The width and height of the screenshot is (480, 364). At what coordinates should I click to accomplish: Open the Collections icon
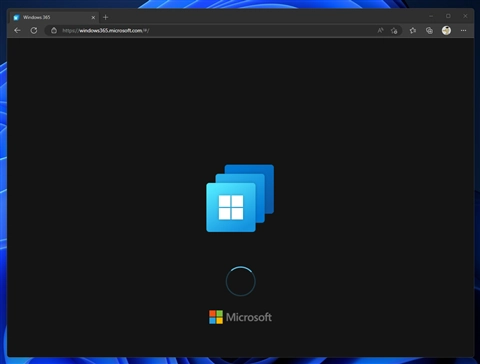click(429, 30)
